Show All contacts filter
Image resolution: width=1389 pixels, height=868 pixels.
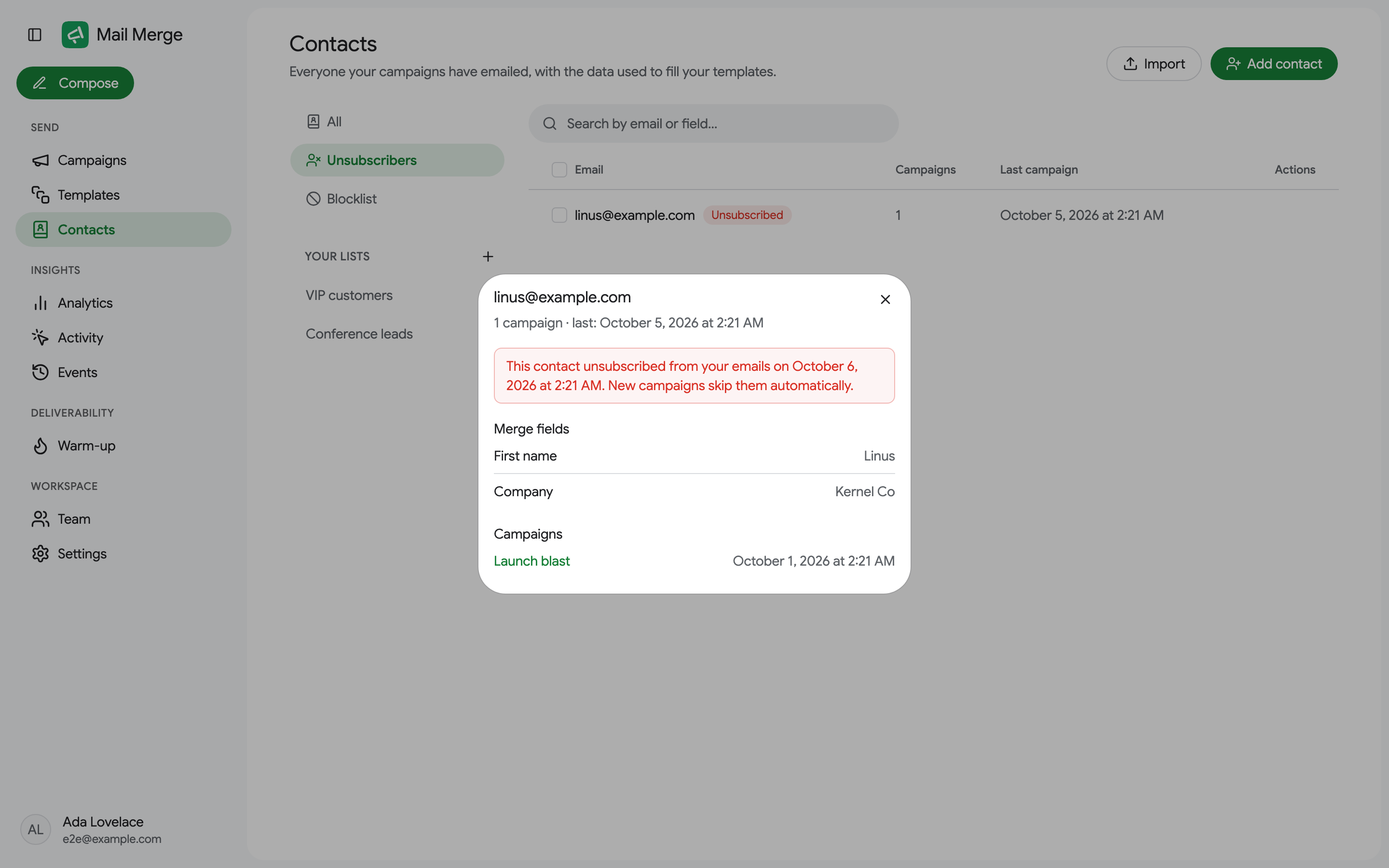point(397,122)
